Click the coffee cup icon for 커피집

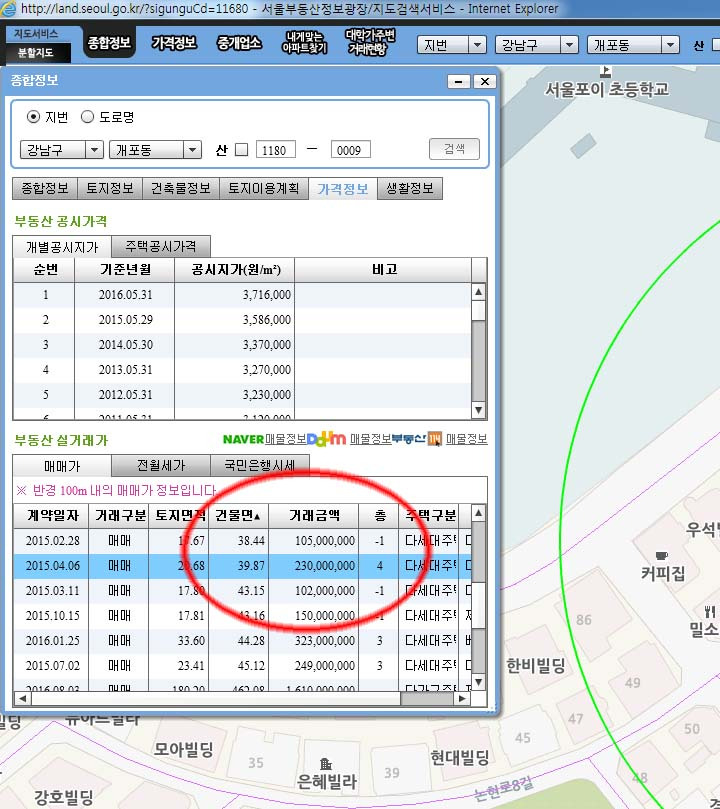pyautogui.click(x=662, y=556)
